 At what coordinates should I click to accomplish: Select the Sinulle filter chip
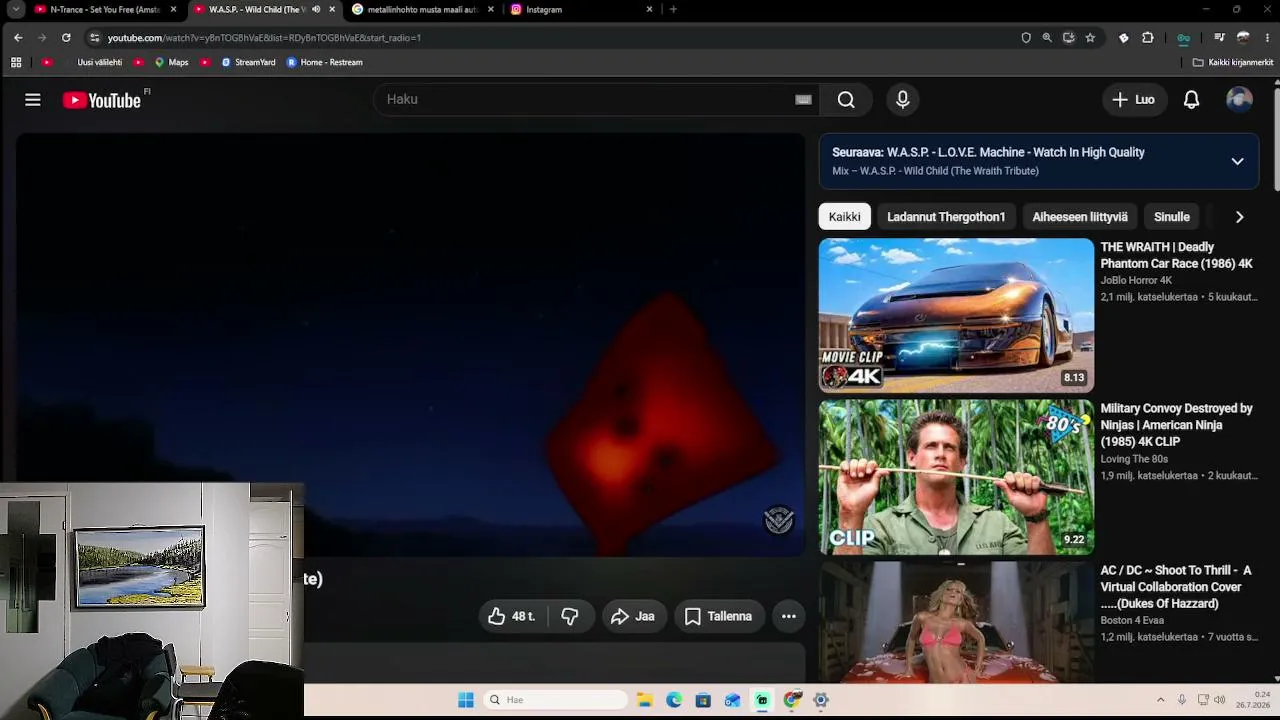1172,217
